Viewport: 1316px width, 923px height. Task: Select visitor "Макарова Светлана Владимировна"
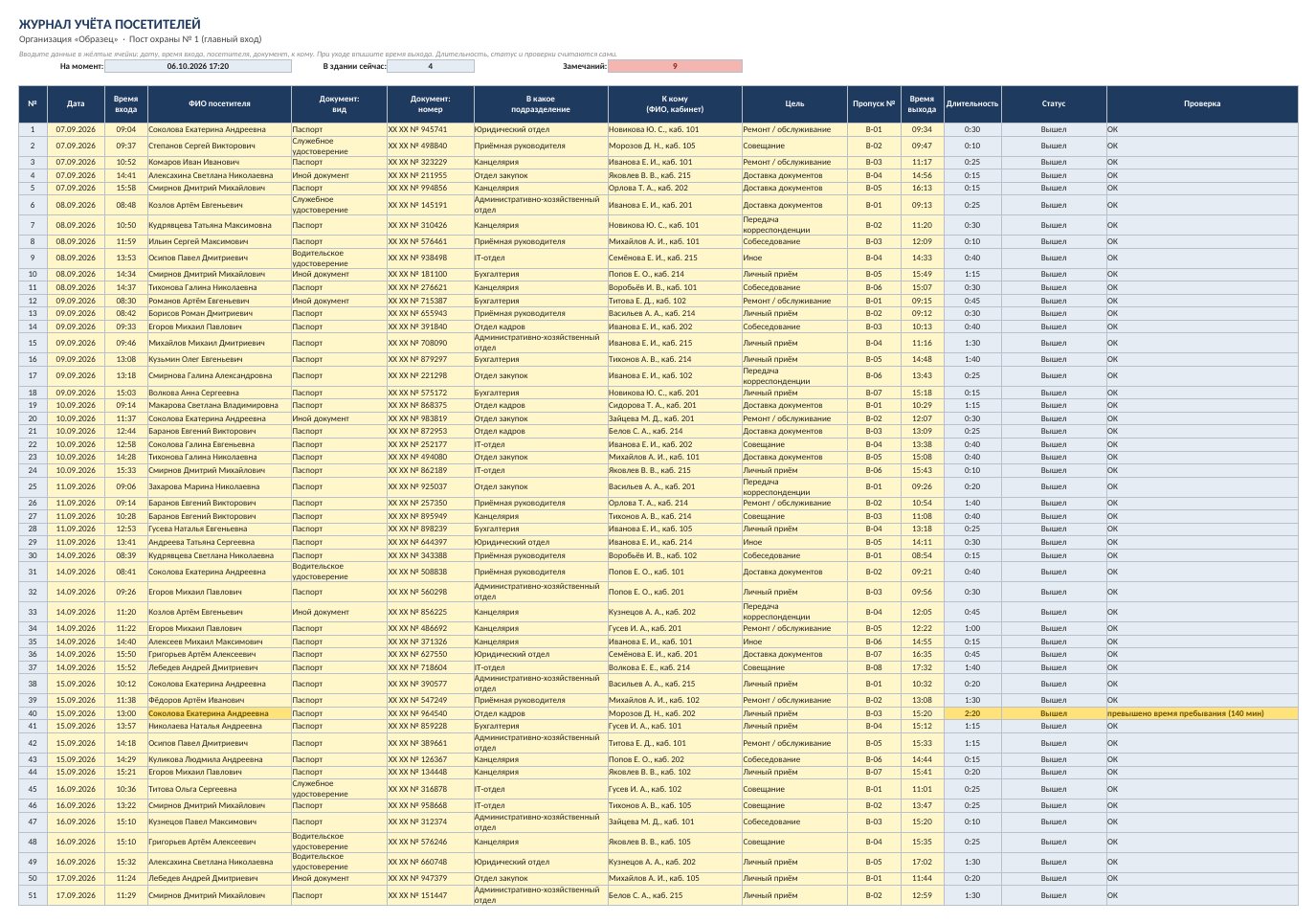(219, 405)
